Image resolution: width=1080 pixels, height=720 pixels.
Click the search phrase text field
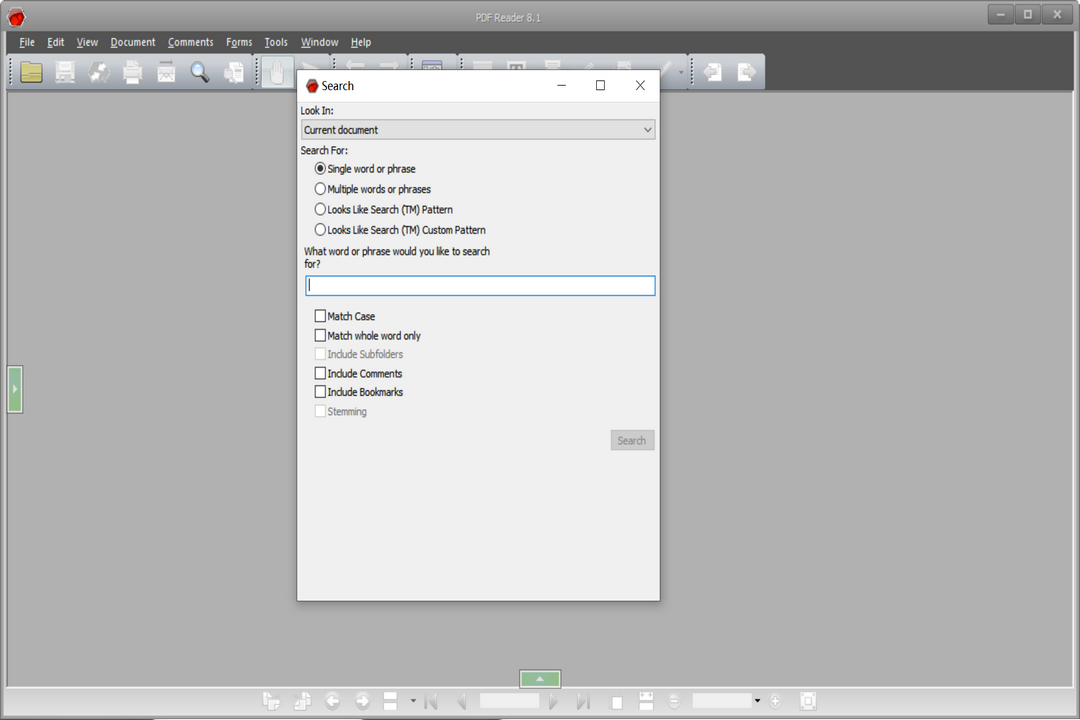480,286
